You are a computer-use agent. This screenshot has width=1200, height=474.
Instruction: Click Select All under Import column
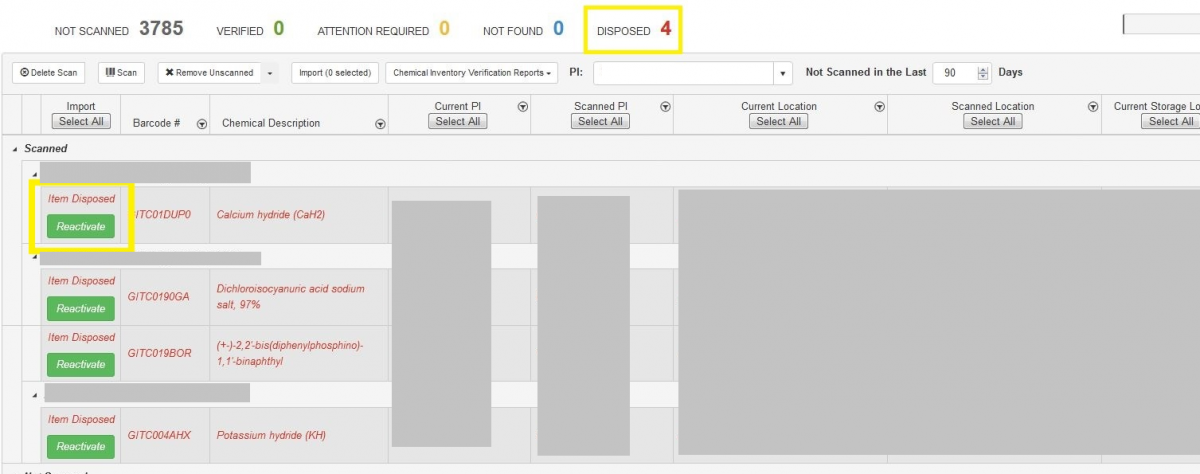(x=81, y=122)
